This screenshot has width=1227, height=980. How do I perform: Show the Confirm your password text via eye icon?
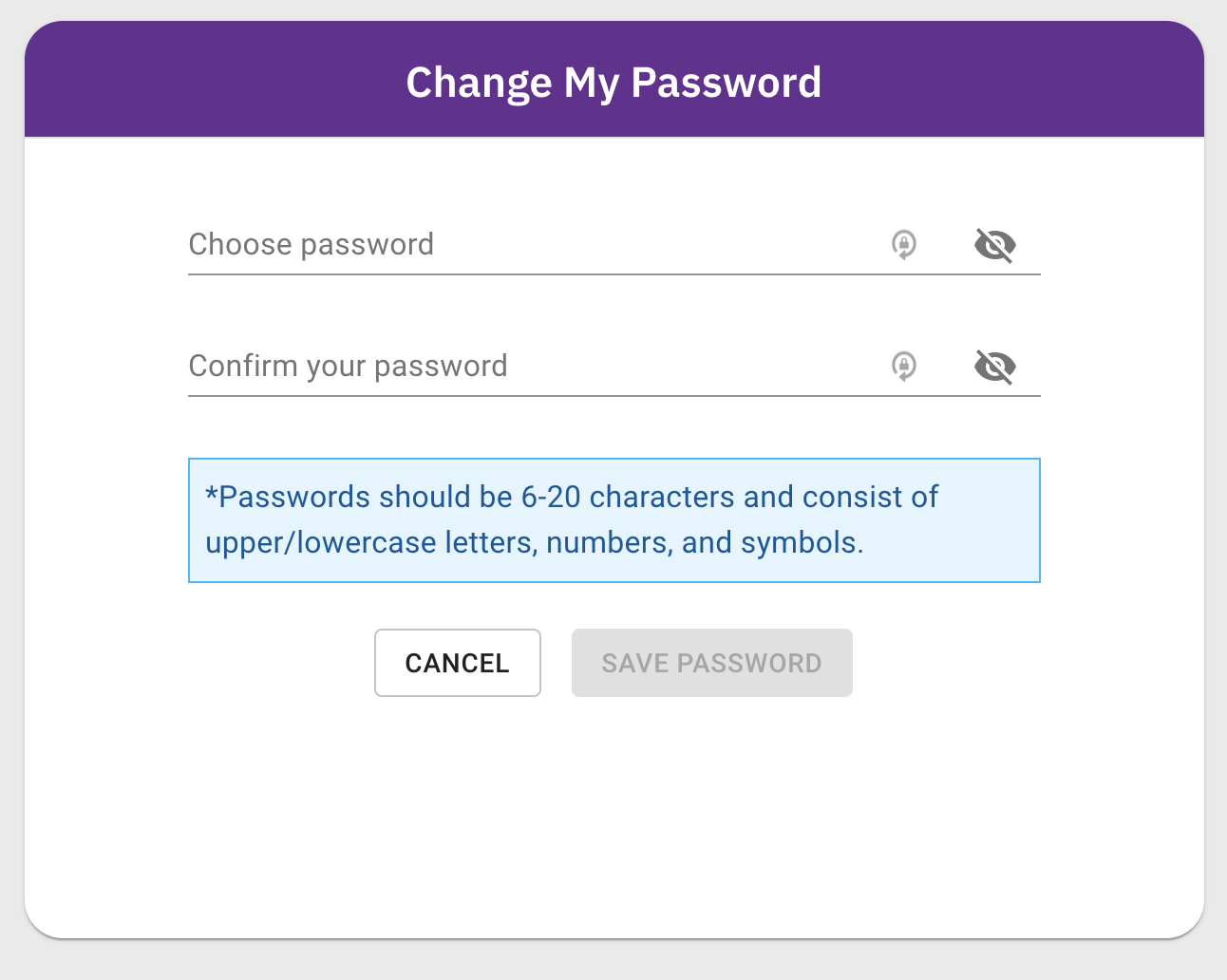(x=994, y=367)
